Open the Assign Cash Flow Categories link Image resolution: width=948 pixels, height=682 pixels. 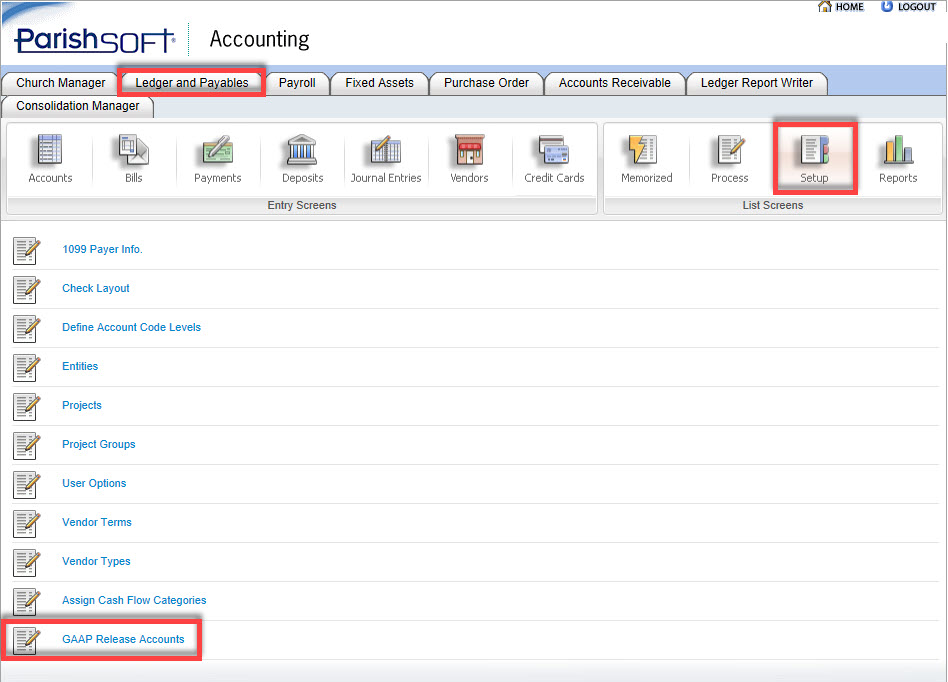tap(134, 600)
